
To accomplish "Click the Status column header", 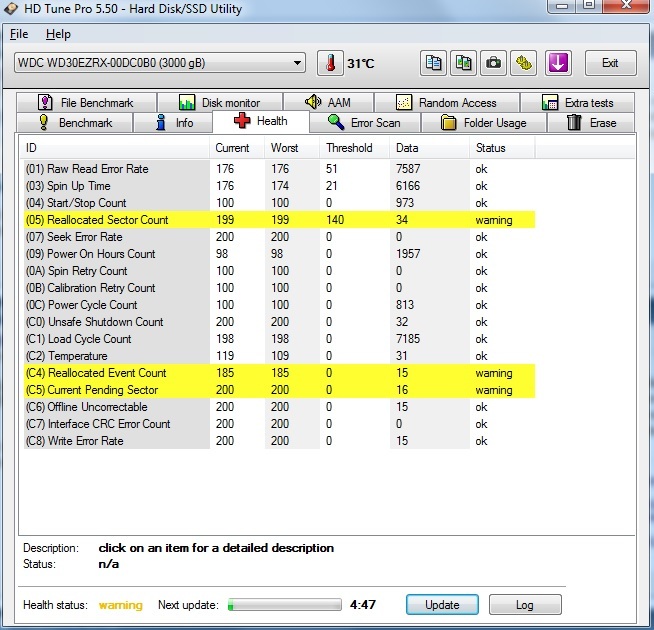I will (x=502, y=148).
